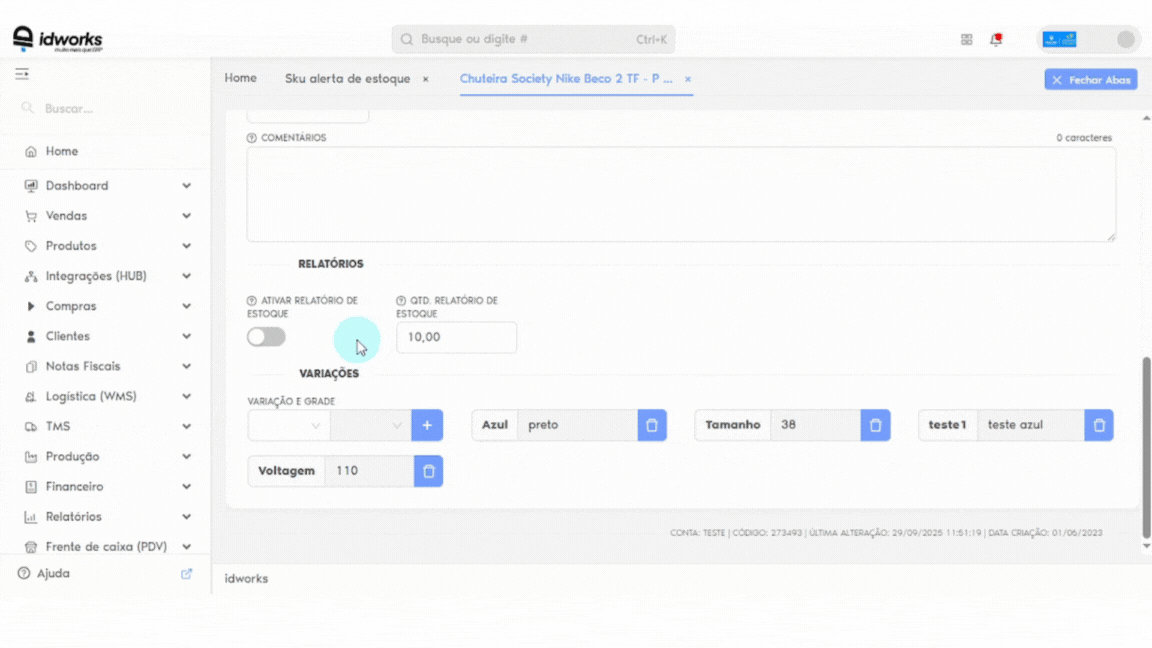
Task: Open the second grade dropdown
Action: point(370,425)
